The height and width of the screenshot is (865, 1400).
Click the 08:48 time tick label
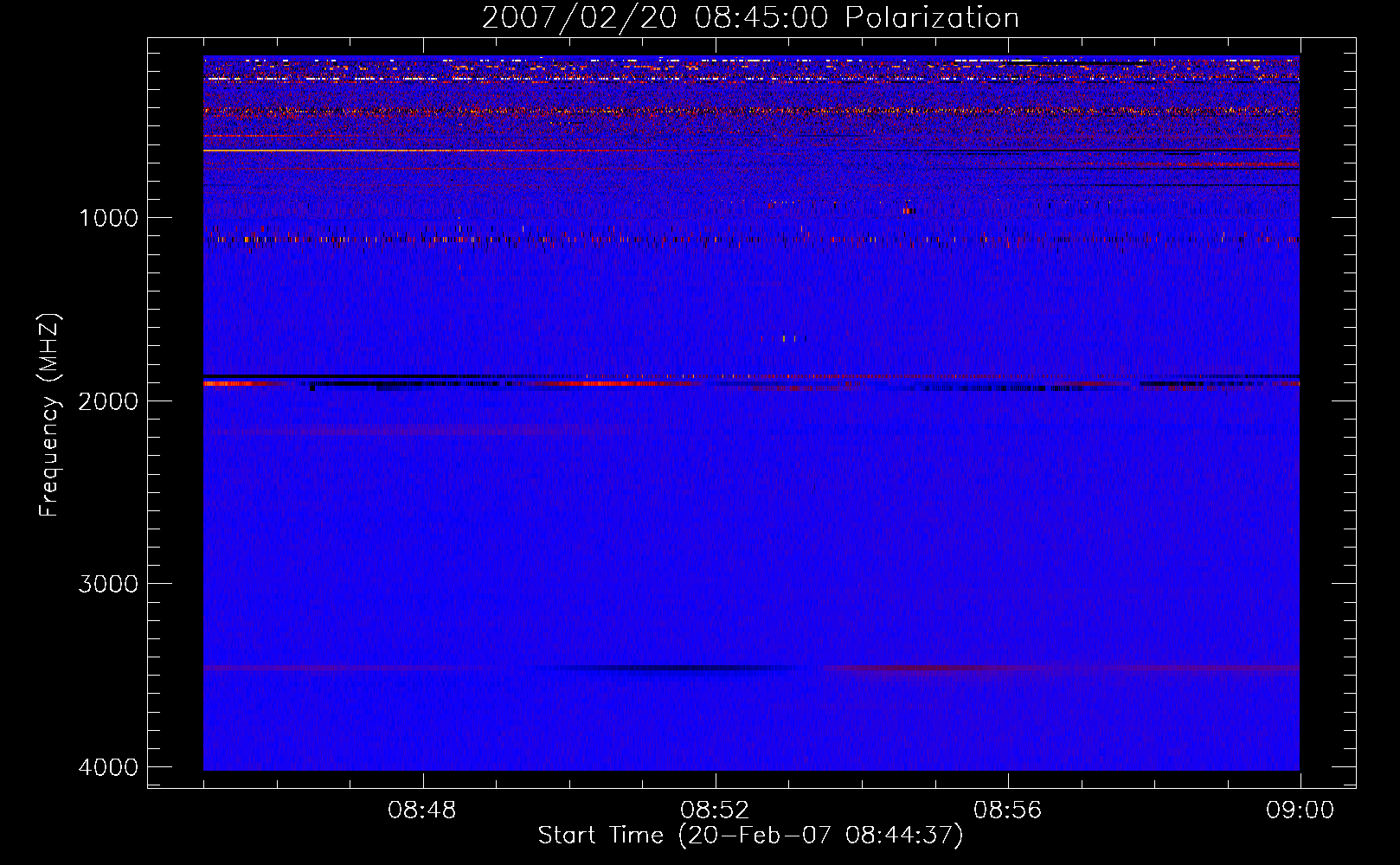tap(422, 811)
